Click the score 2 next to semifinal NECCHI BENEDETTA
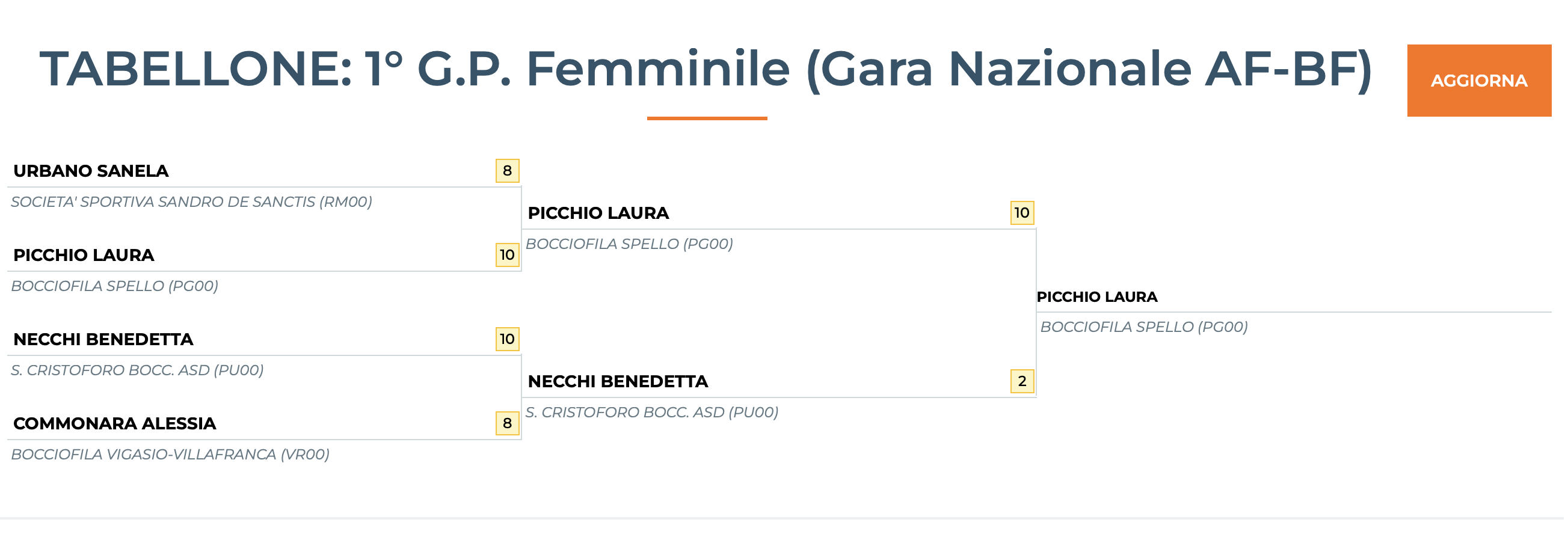Viewport: 1568px width, 534px height. pos(1022,382)
